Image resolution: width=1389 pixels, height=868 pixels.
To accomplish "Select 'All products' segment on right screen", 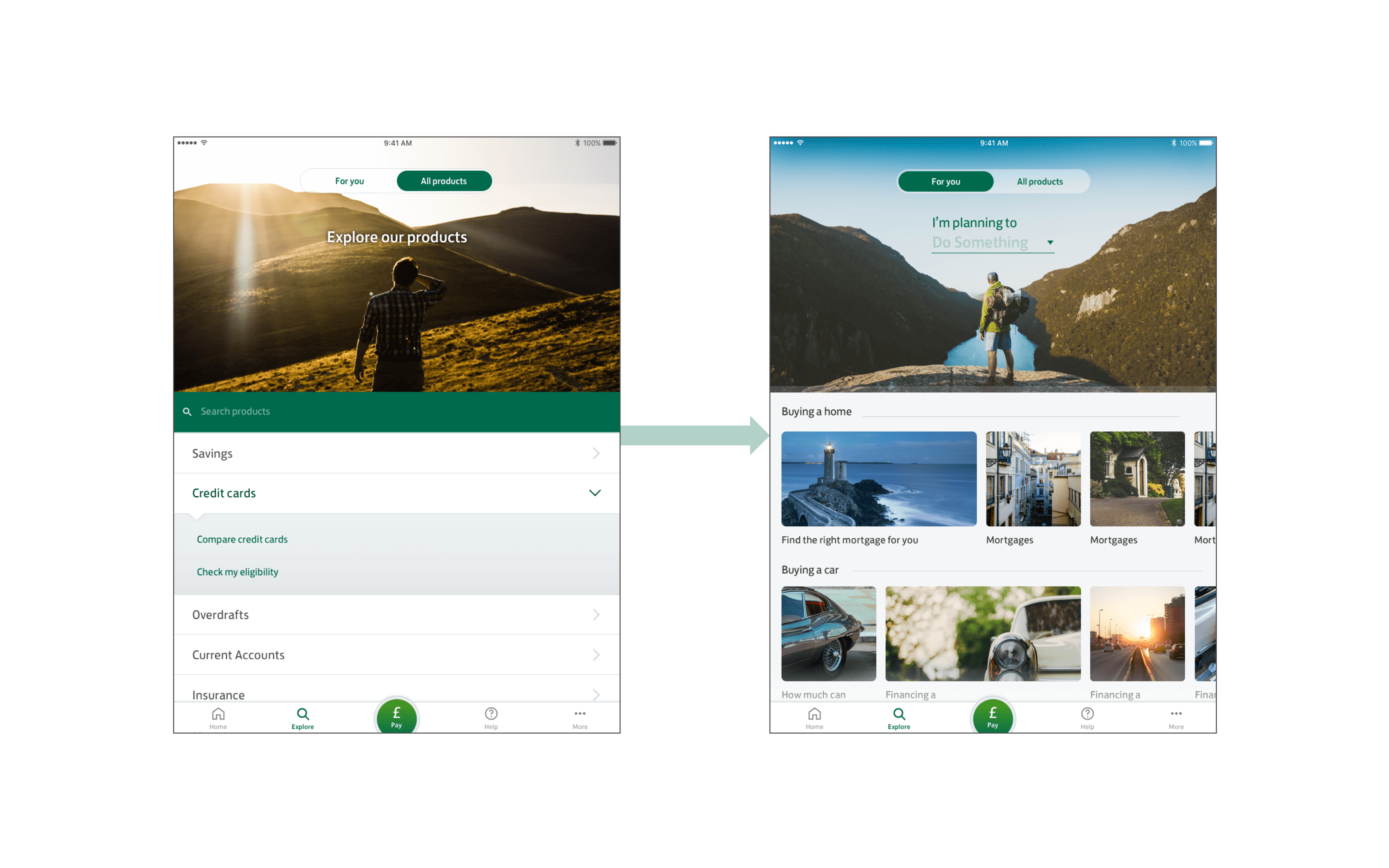I will (x=1039, y=182).
